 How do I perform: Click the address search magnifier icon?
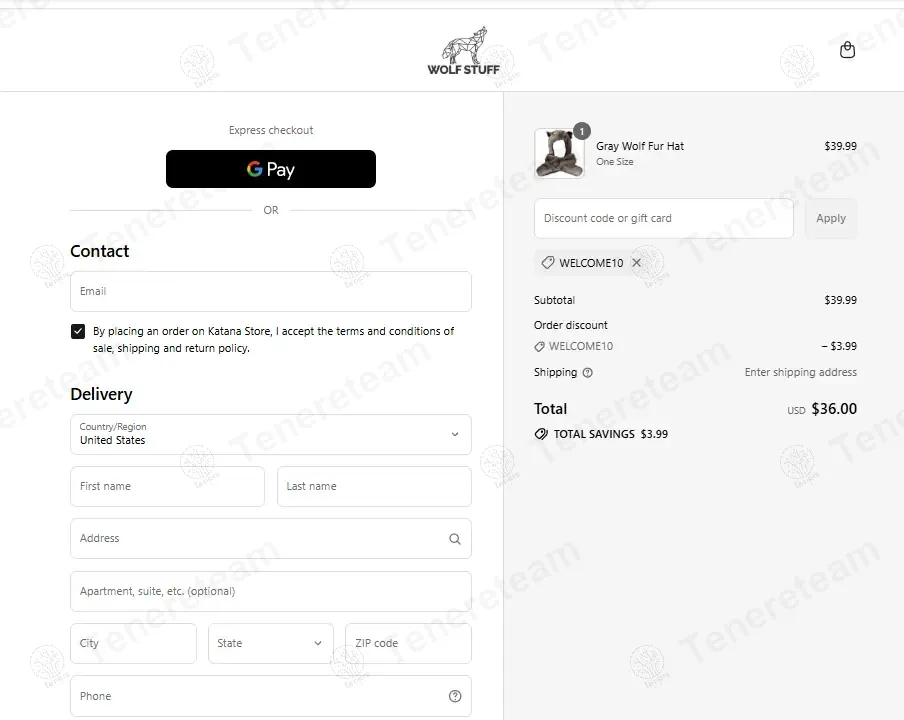click(x=455, y=539)
